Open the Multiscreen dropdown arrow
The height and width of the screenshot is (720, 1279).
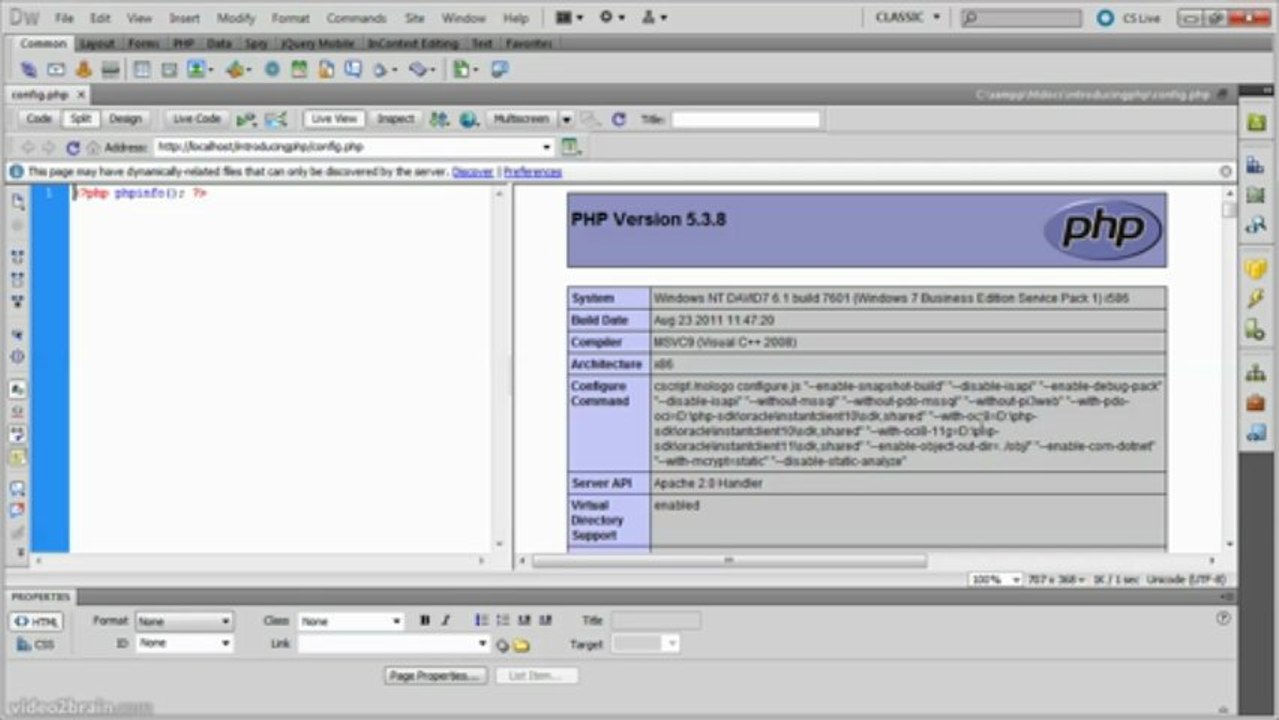click(566, 119)
